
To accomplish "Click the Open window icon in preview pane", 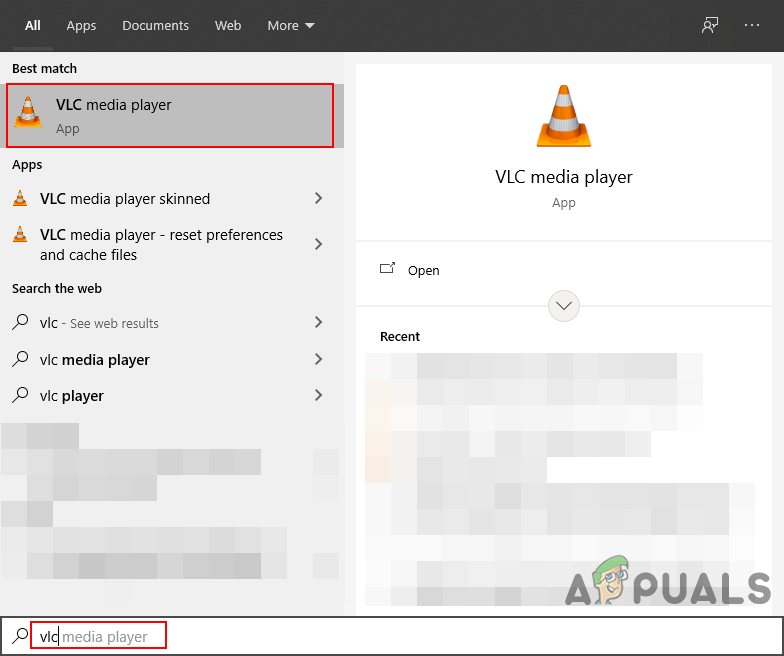I will (388, 268).
